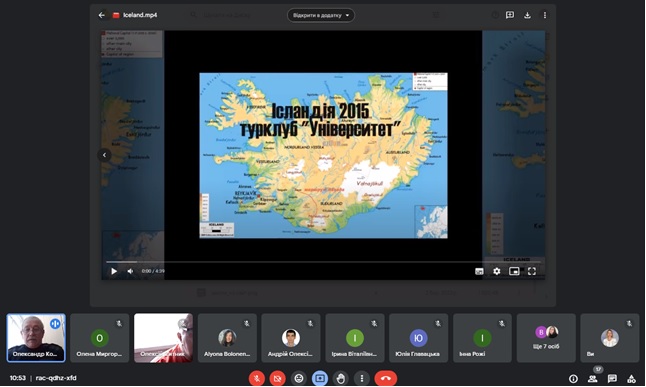Select Олександр Ко... participant tile
The width and height of the screenshot is (646, 387).
(x=36, y=338)
